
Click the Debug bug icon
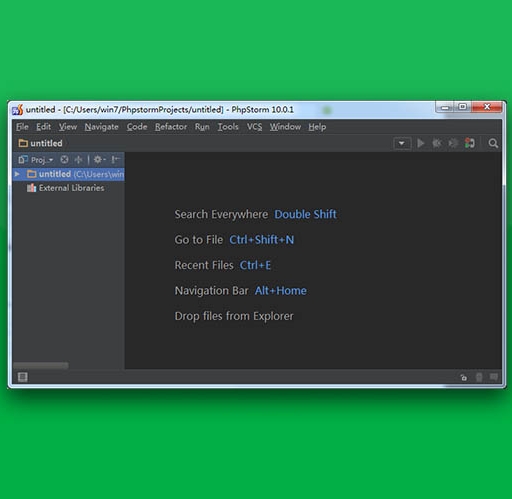tap(437, 143)
